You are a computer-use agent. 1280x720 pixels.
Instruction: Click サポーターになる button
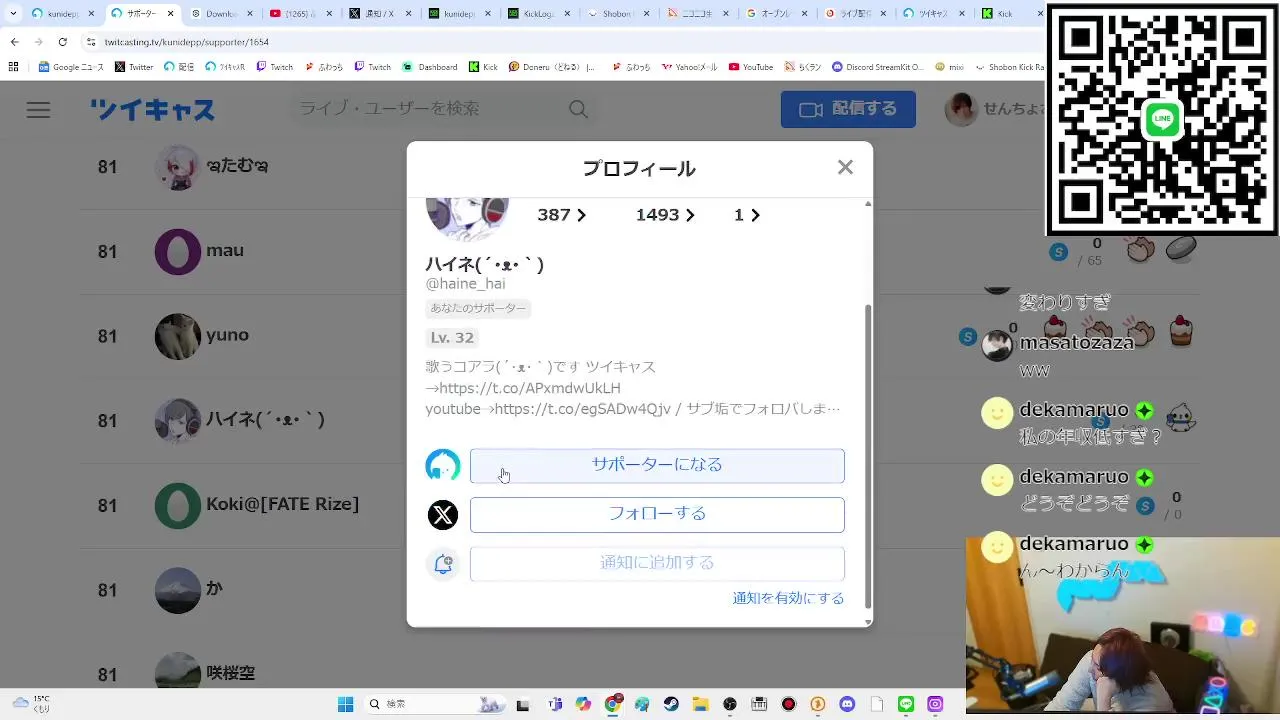pos(657,465)
